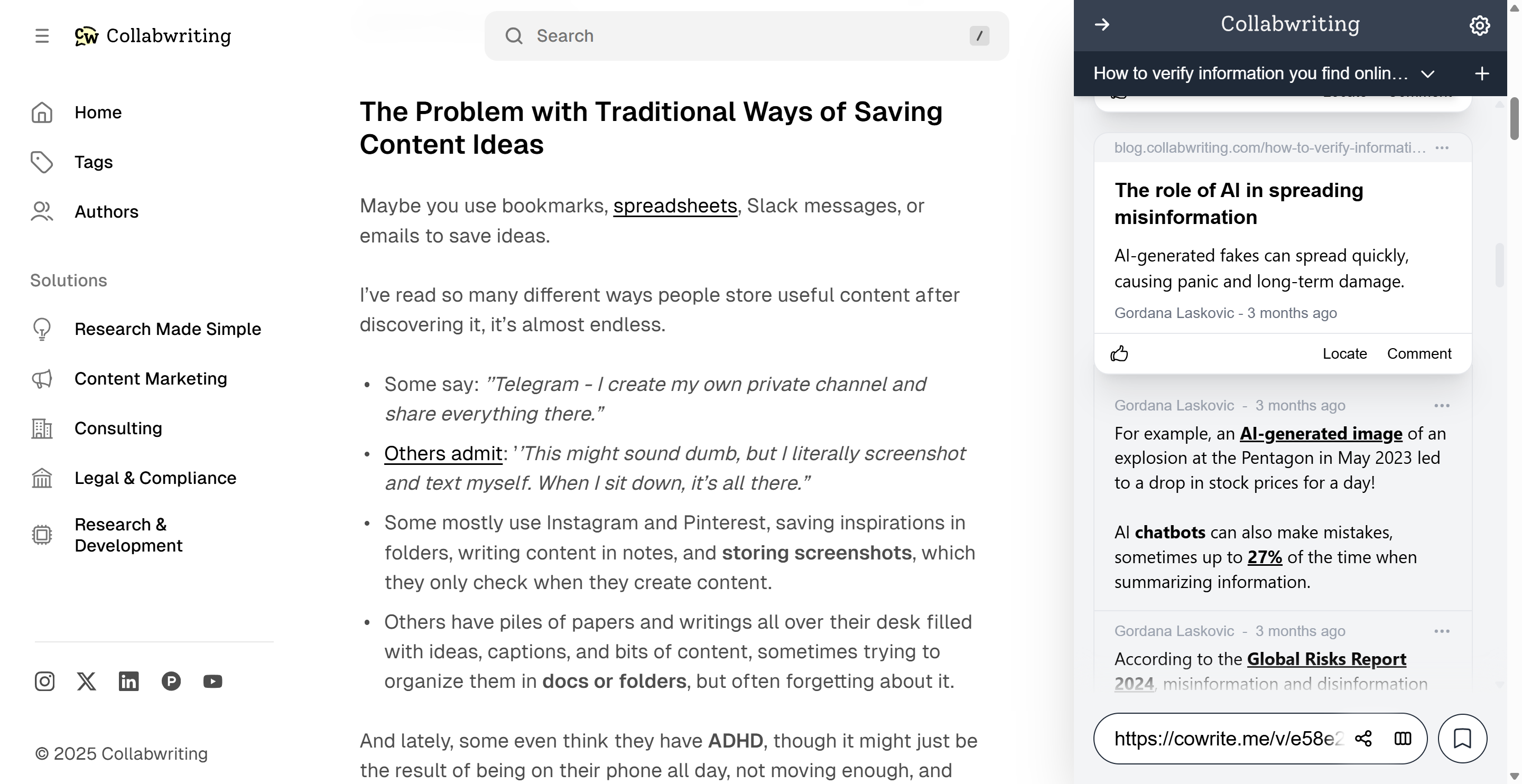Select Tags in the sidebar menu

(x=94, y=162)
